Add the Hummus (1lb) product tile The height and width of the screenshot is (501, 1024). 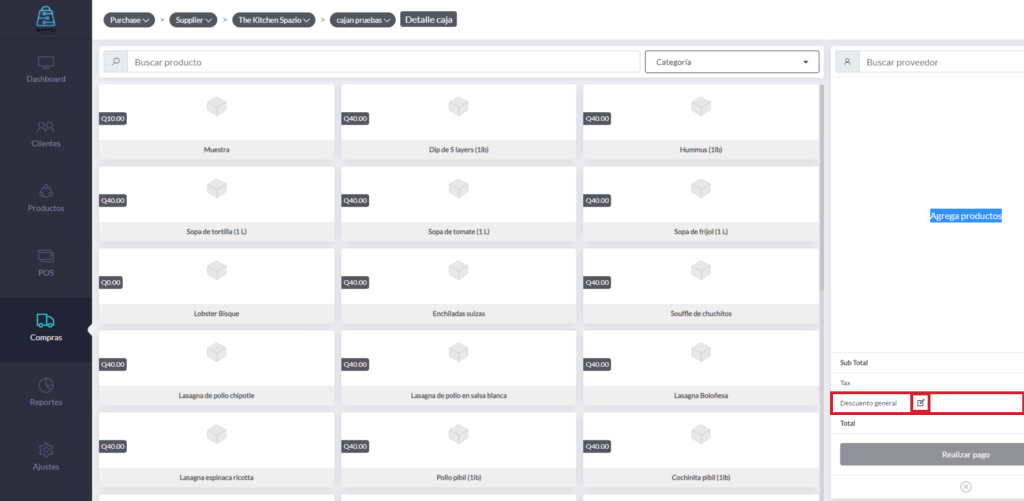[700, 121]
